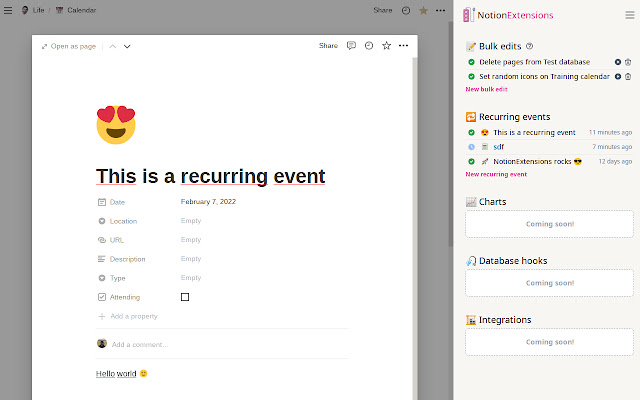
Task: Click the New recurring event link
Action: click(496, 174)
